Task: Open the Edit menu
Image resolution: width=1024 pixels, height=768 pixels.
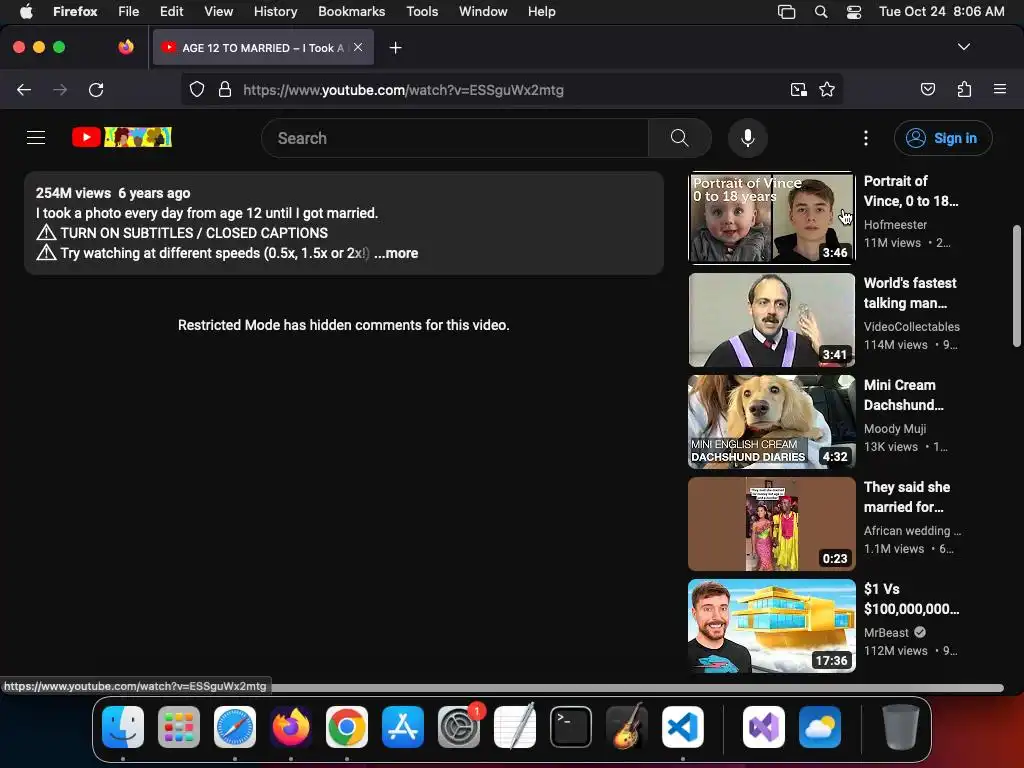Action: (x=171, y=11)
